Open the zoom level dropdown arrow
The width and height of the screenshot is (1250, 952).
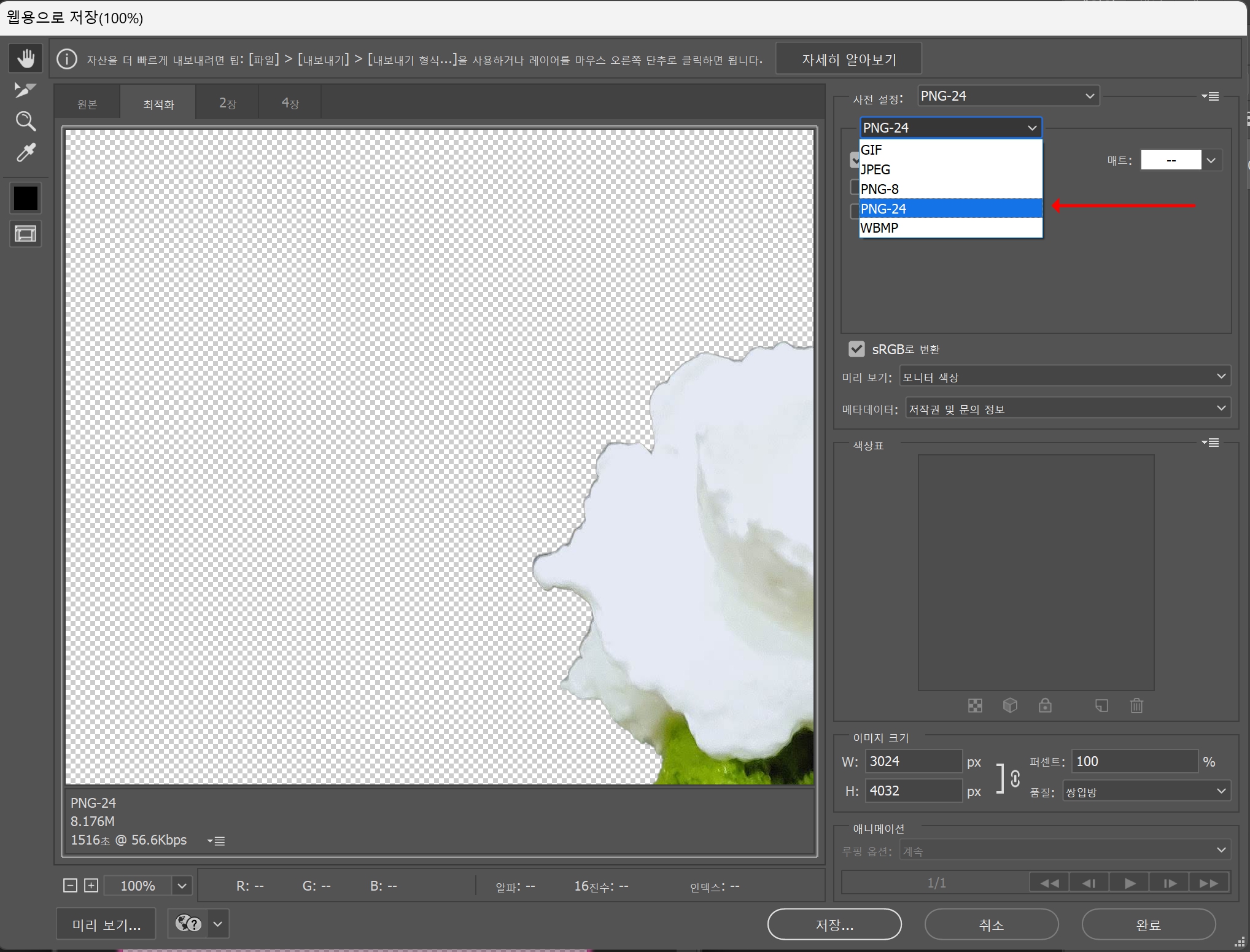coord(182,886)
